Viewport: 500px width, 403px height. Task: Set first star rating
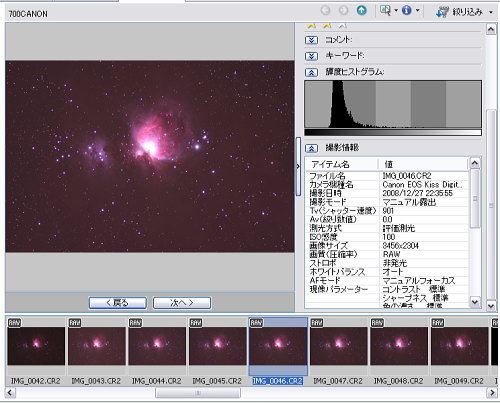(312, 25)
